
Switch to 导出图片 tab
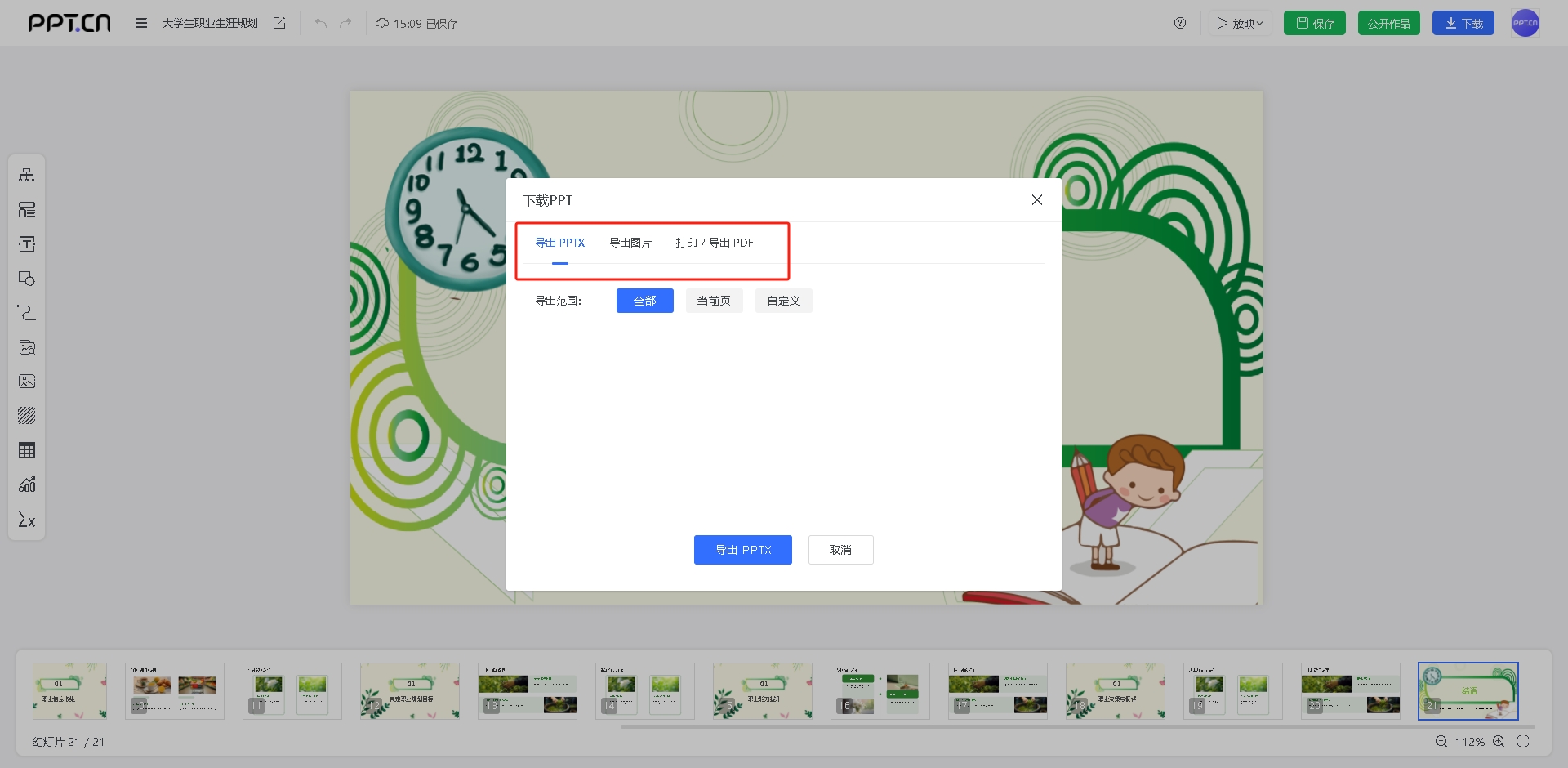[x=630, y=243]
